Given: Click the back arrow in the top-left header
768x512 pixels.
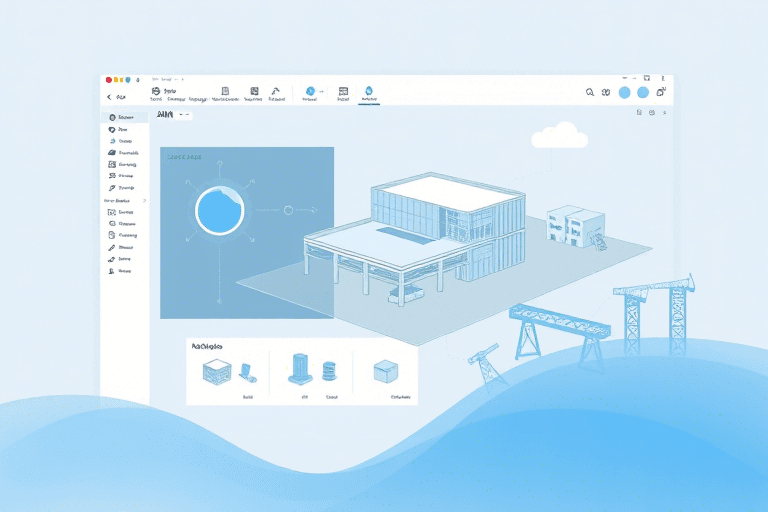Looking at the screenshot, I should click(x=108, y=98).
